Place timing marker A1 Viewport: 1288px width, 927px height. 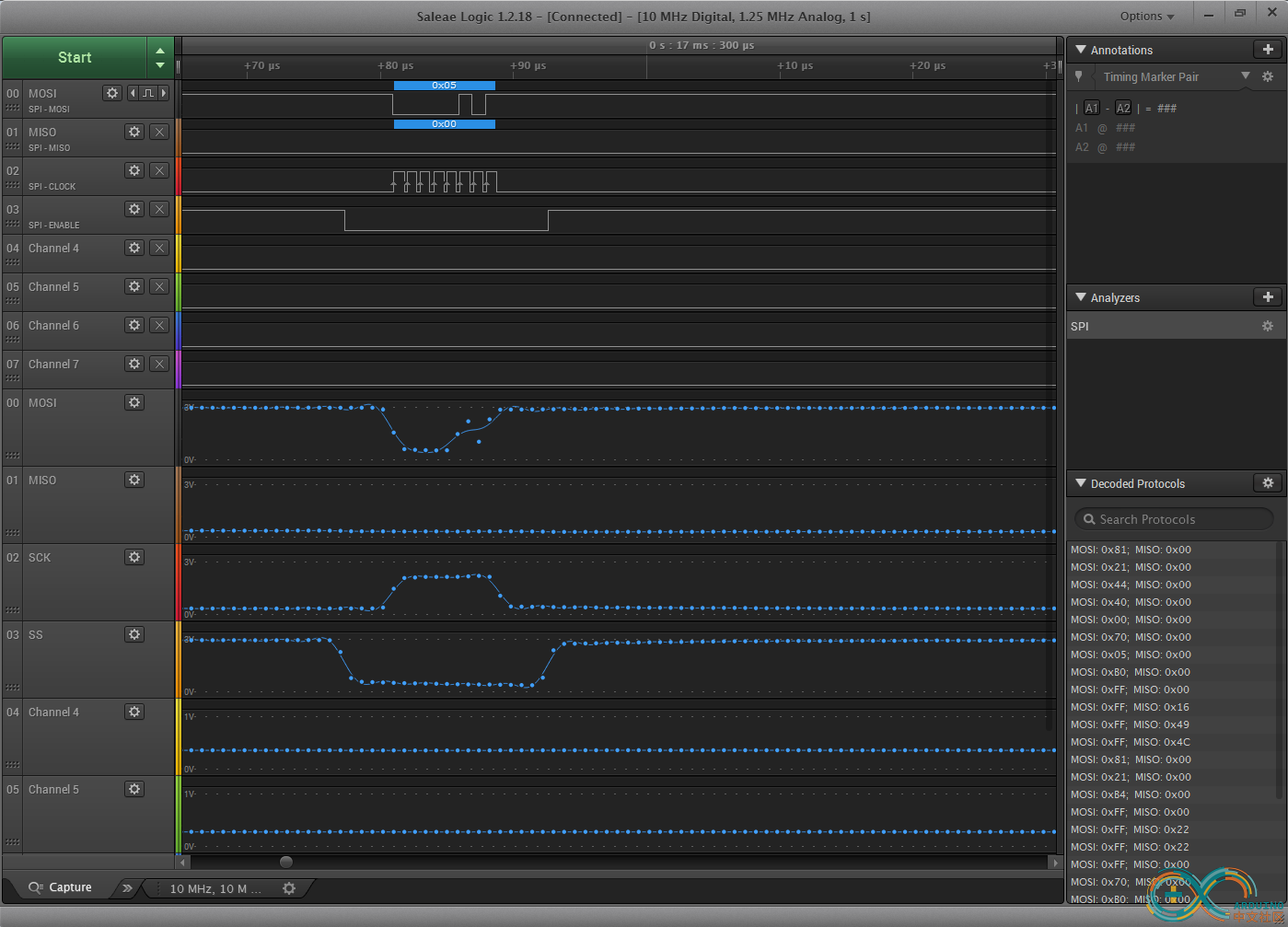(1092, 108)
